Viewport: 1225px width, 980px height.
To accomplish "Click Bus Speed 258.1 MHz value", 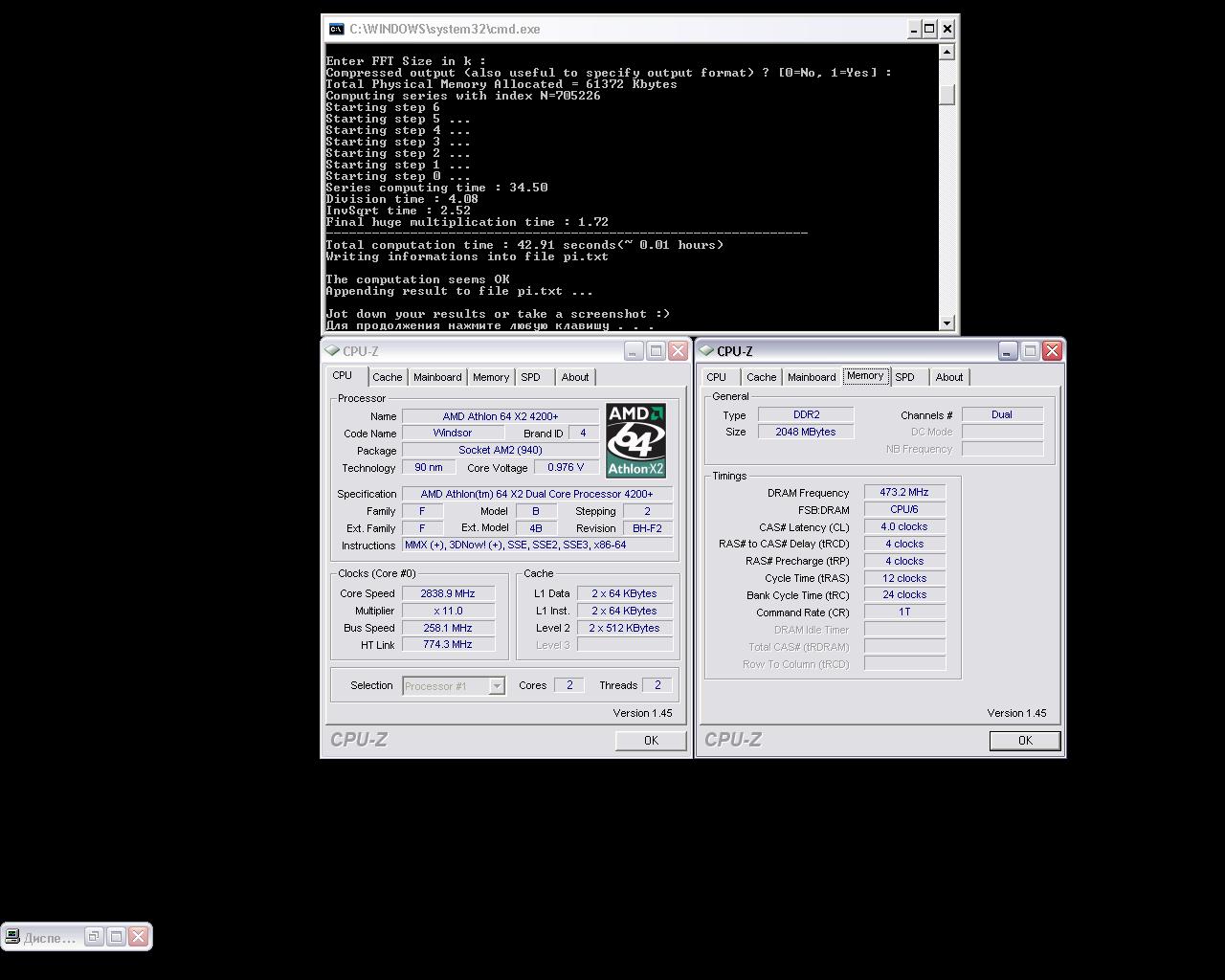I will 448,628.
